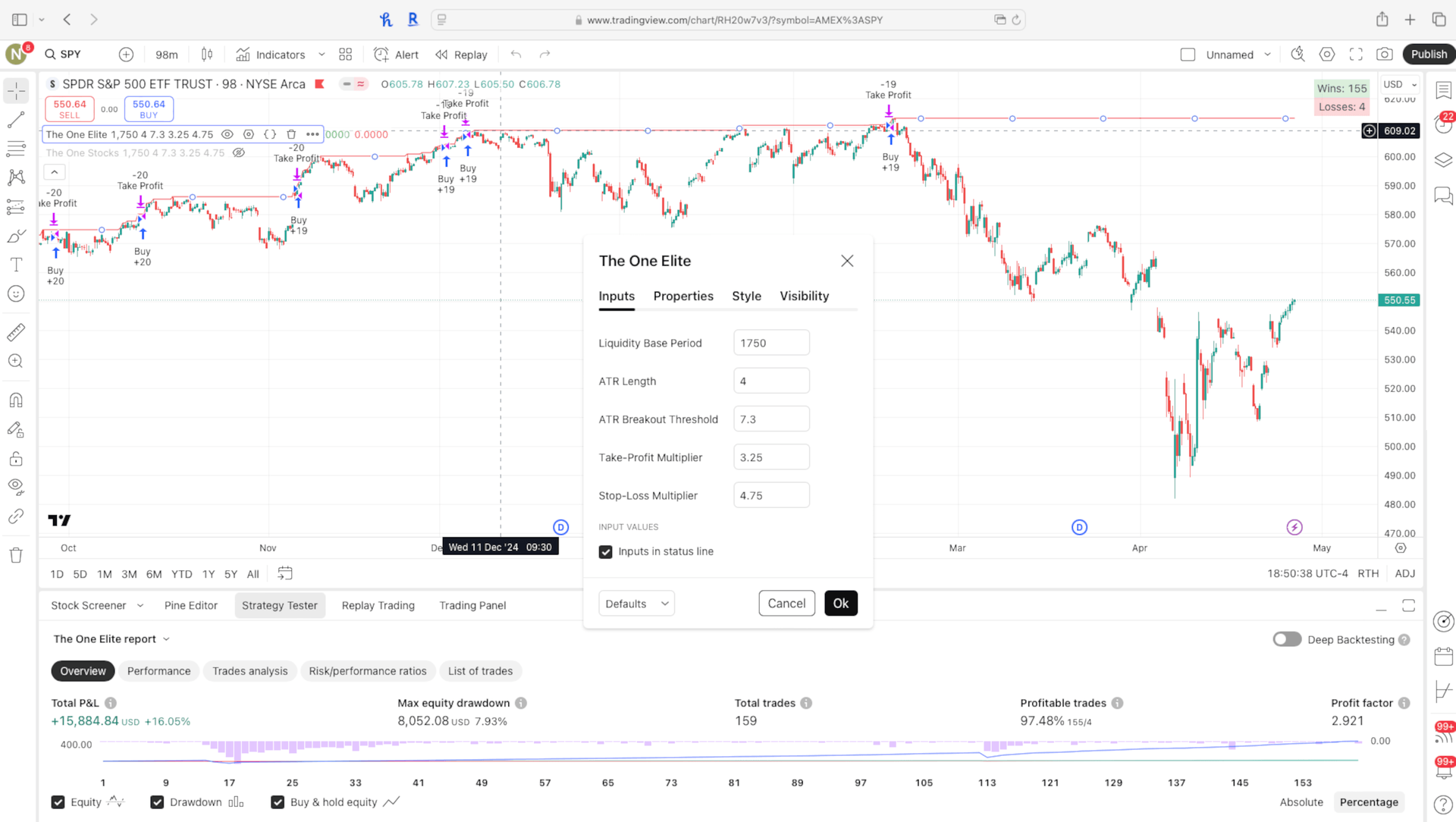
Task: Open quick search in top toolbar
Action: click(1298, 54)
